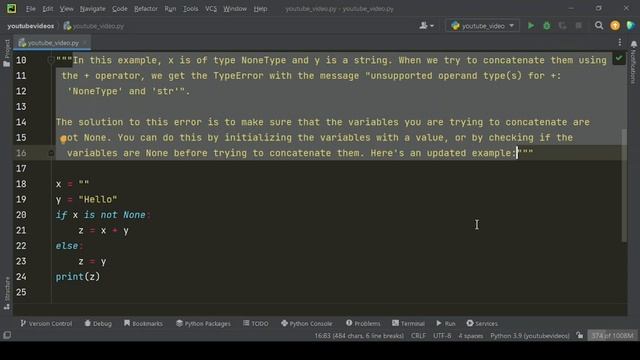Toggle file read-only lock icon
The image size is (640, 360).
(x=580, y=336)
